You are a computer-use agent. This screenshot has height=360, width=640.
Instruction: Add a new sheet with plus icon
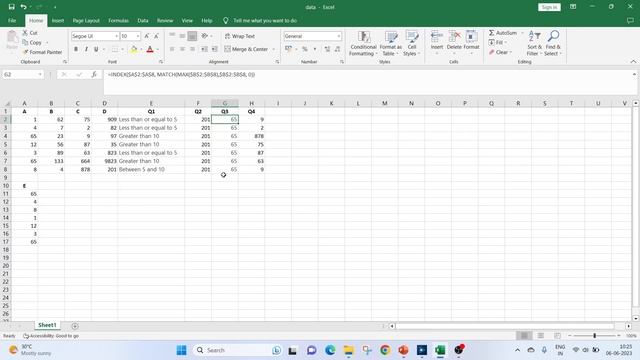(75, 326)
